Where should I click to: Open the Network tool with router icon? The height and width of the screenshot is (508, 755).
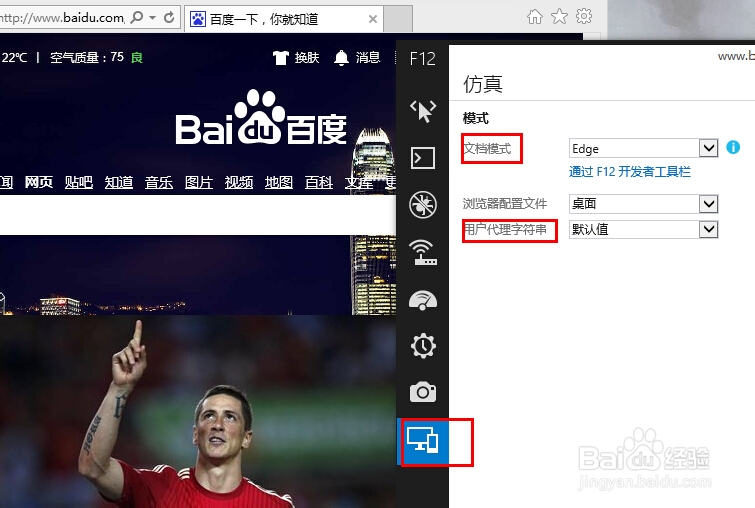click(x=423, y=252)
